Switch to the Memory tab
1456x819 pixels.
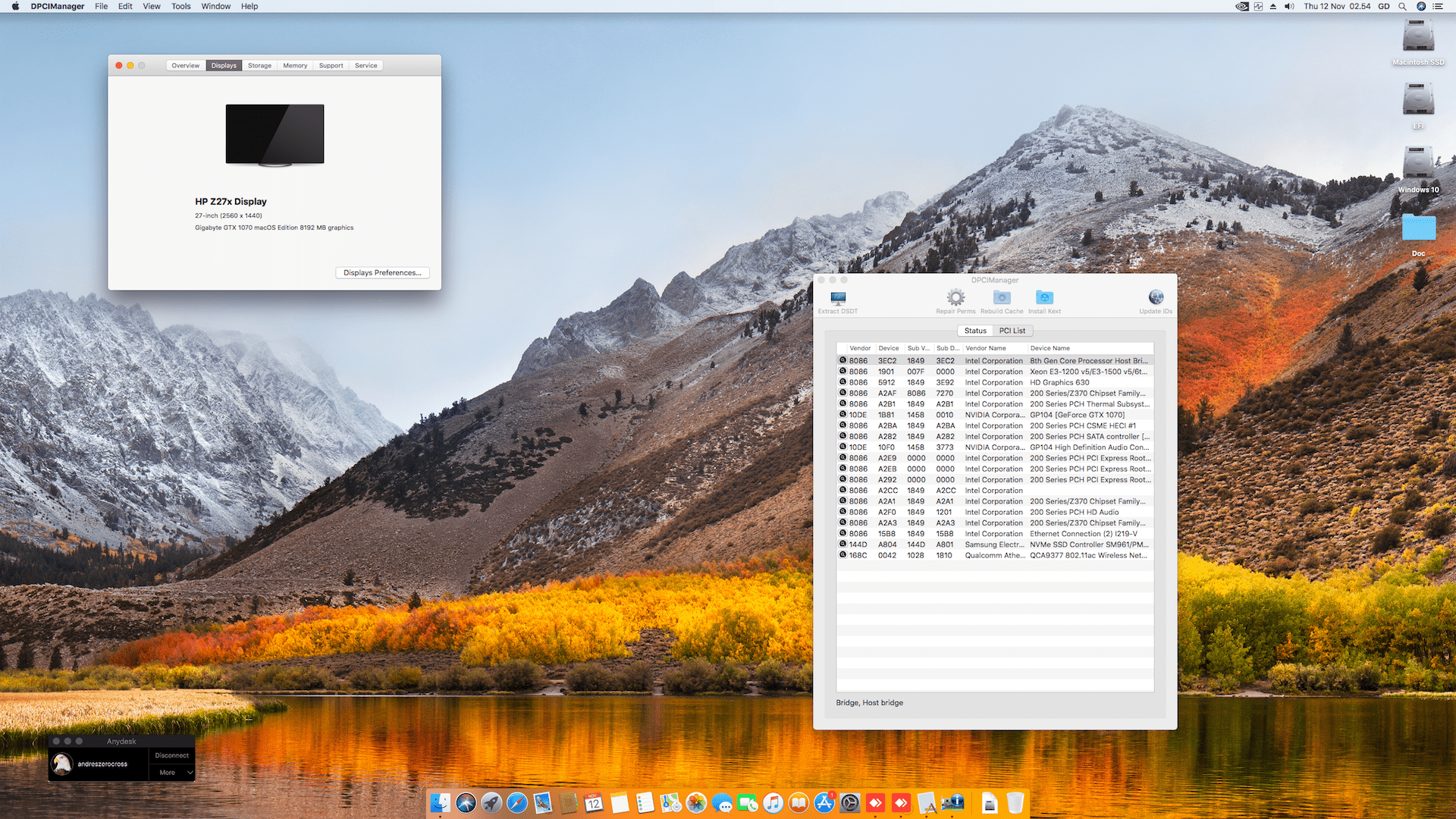295,65
